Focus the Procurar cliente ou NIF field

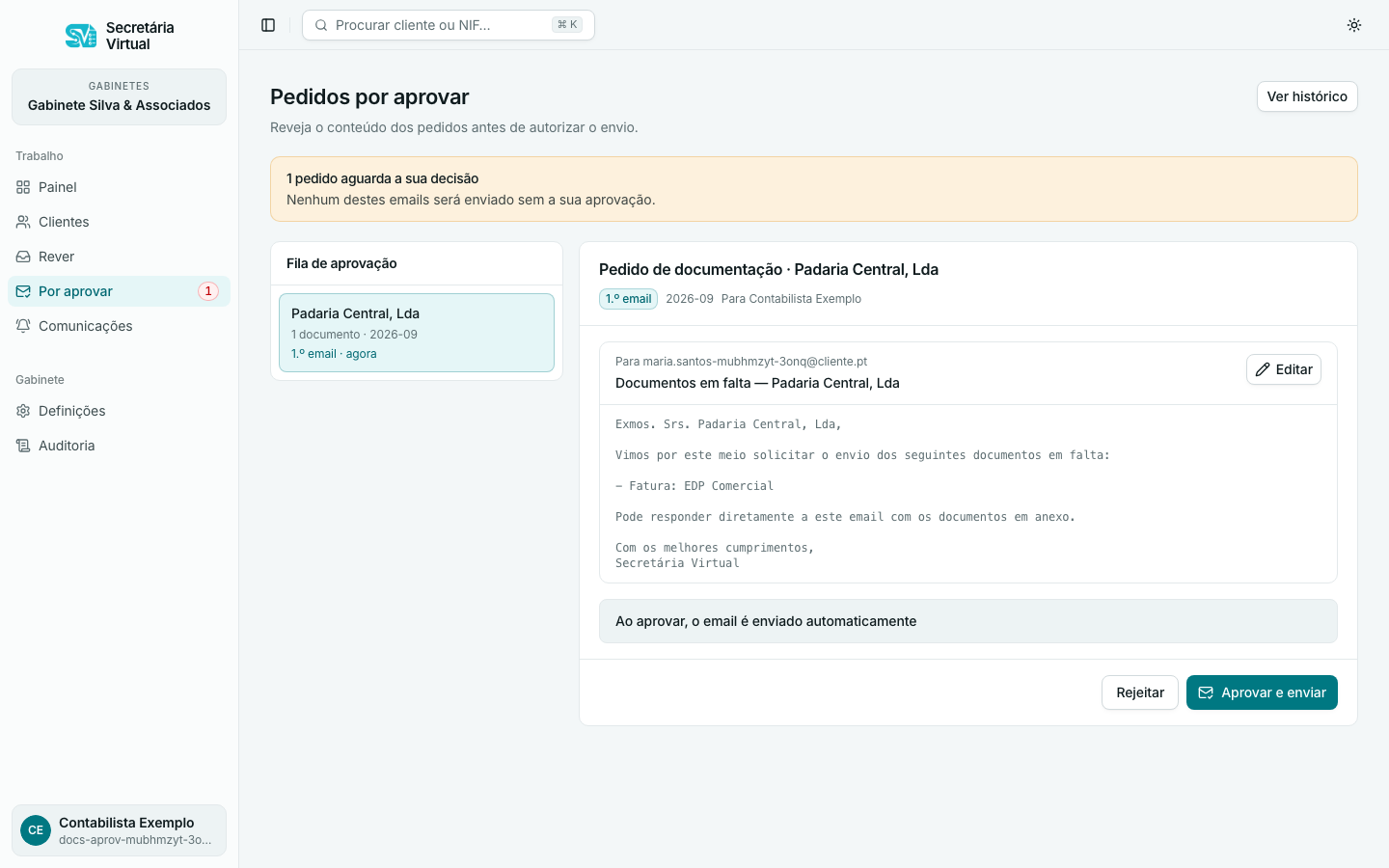click(449, 25)
